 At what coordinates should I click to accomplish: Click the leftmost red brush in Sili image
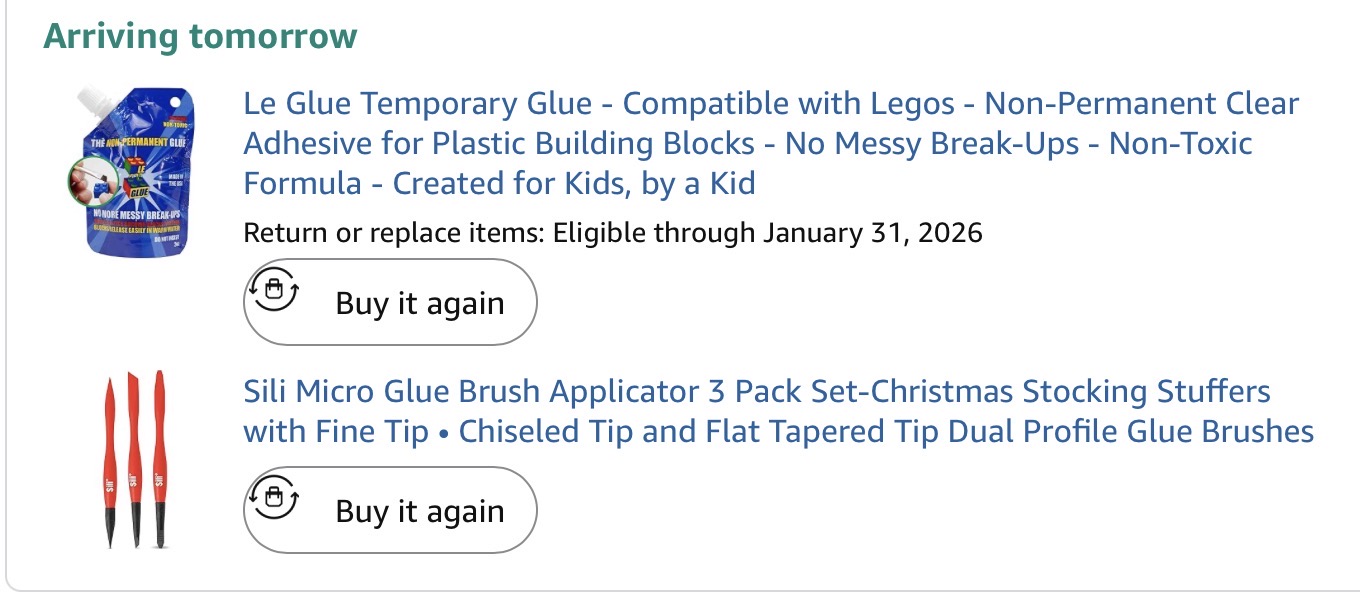(112, 460)
